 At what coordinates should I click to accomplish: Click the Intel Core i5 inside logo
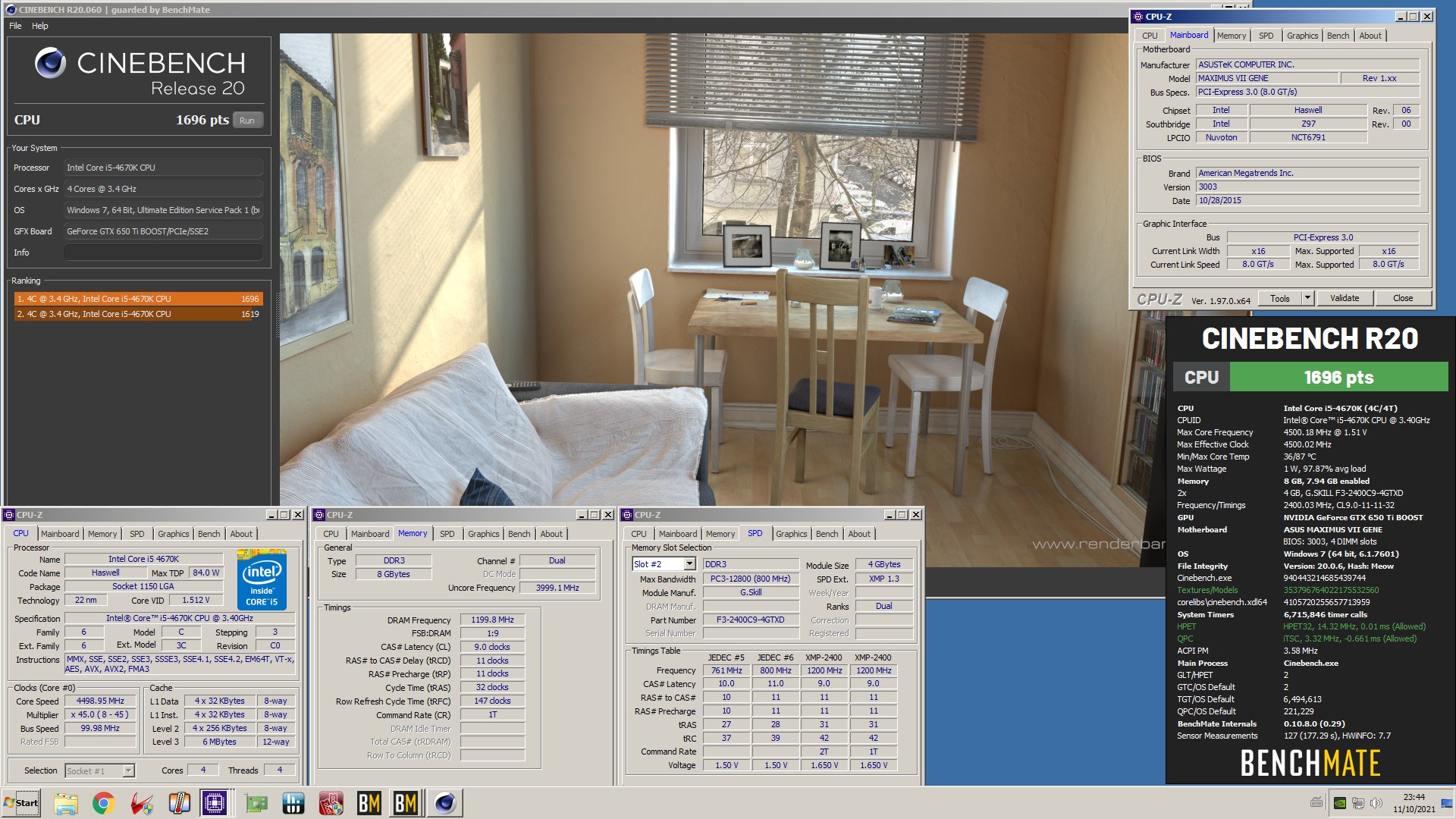coord(262,579)
